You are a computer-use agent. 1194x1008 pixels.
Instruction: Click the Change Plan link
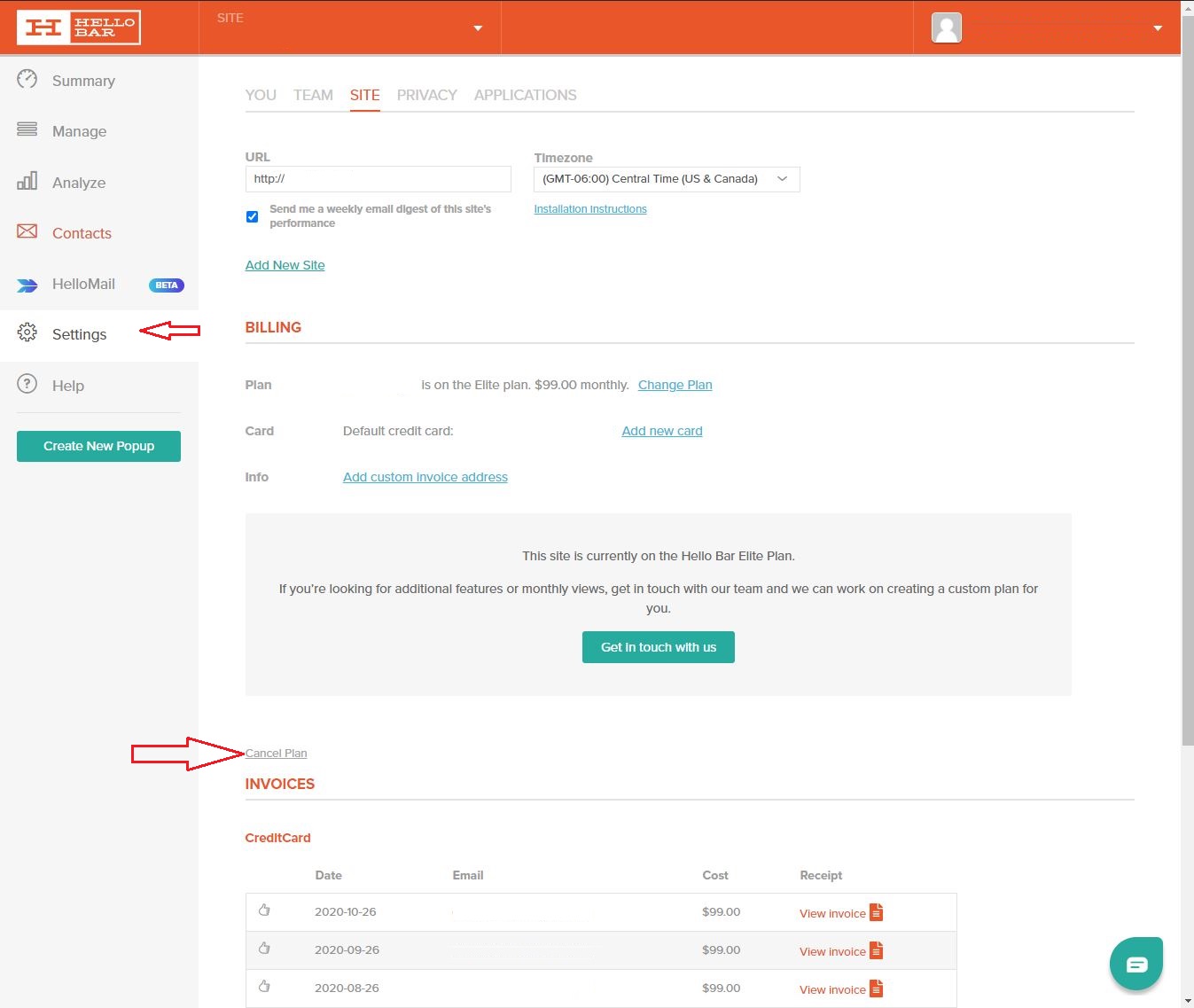[x=675, y=385]
